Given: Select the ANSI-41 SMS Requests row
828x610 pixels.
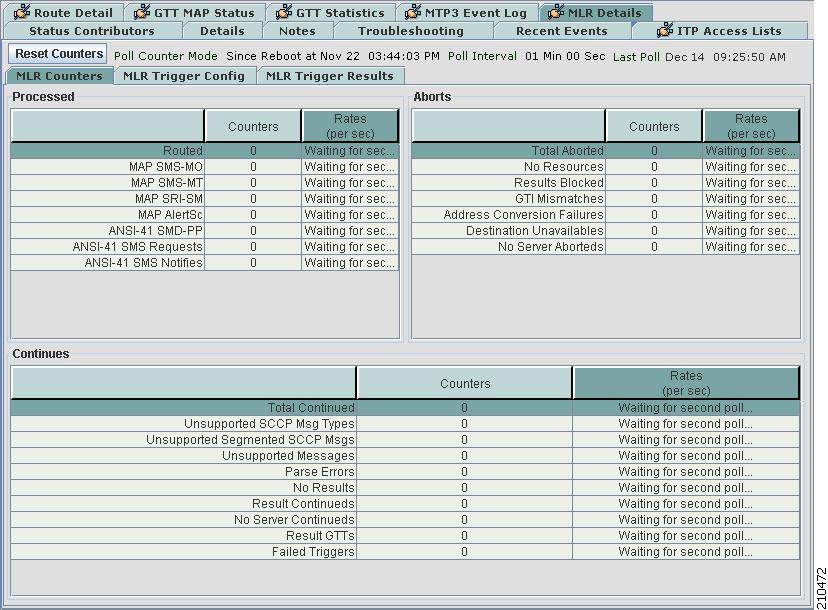Looking at the screenshot, I should point(204,247).
